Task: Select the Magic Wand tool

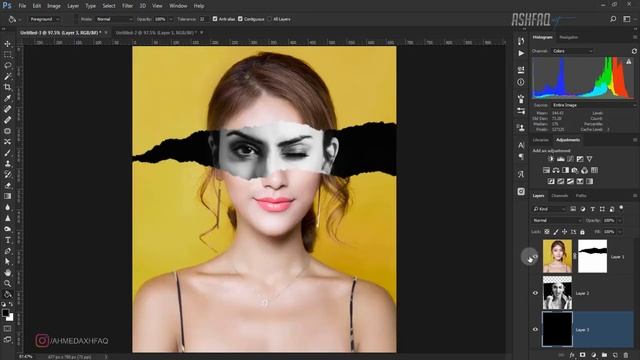Action: point(7,76)
